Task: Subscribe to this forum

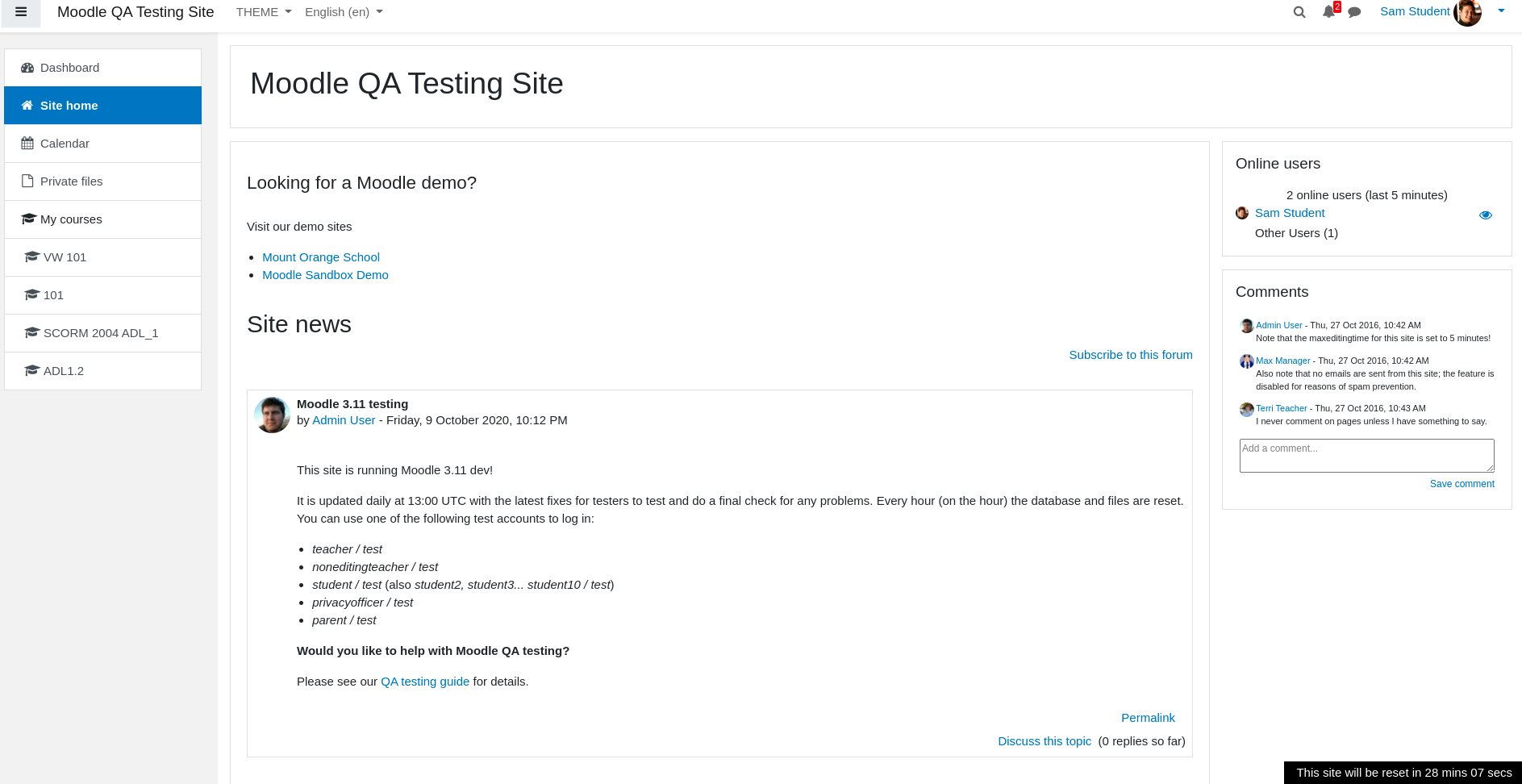Action: coord(1131,355)
